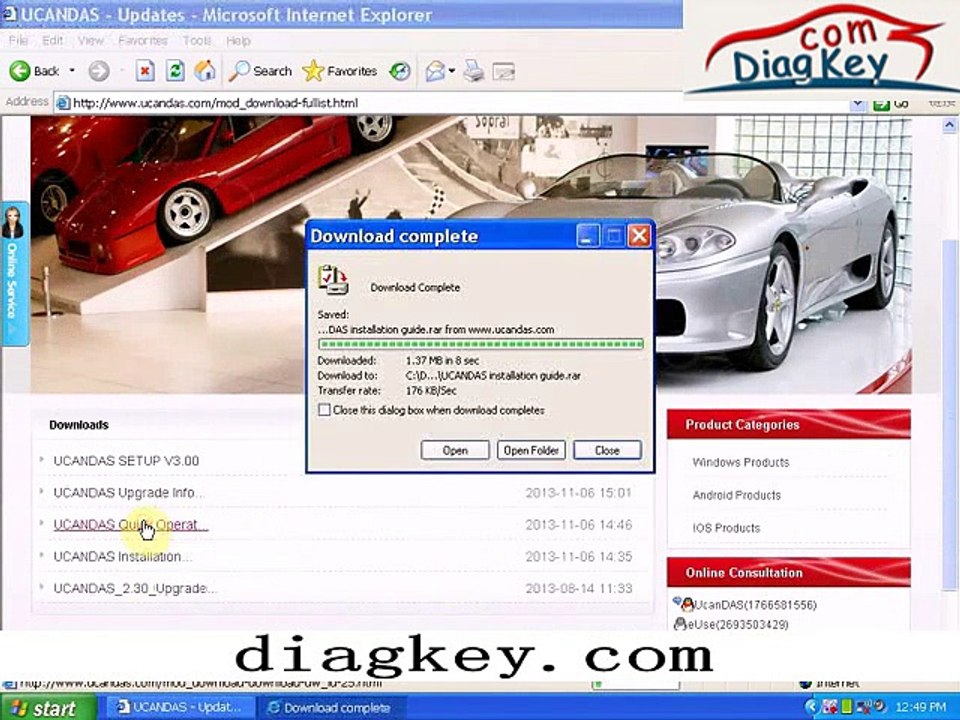
Task: Open the Android Products category
Action: point(737,495)
